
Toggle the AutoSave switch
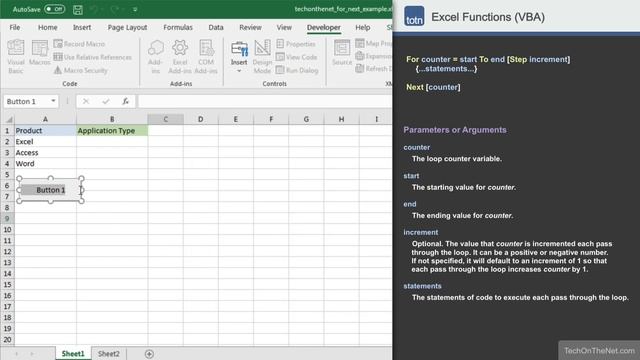coord(55,9)
